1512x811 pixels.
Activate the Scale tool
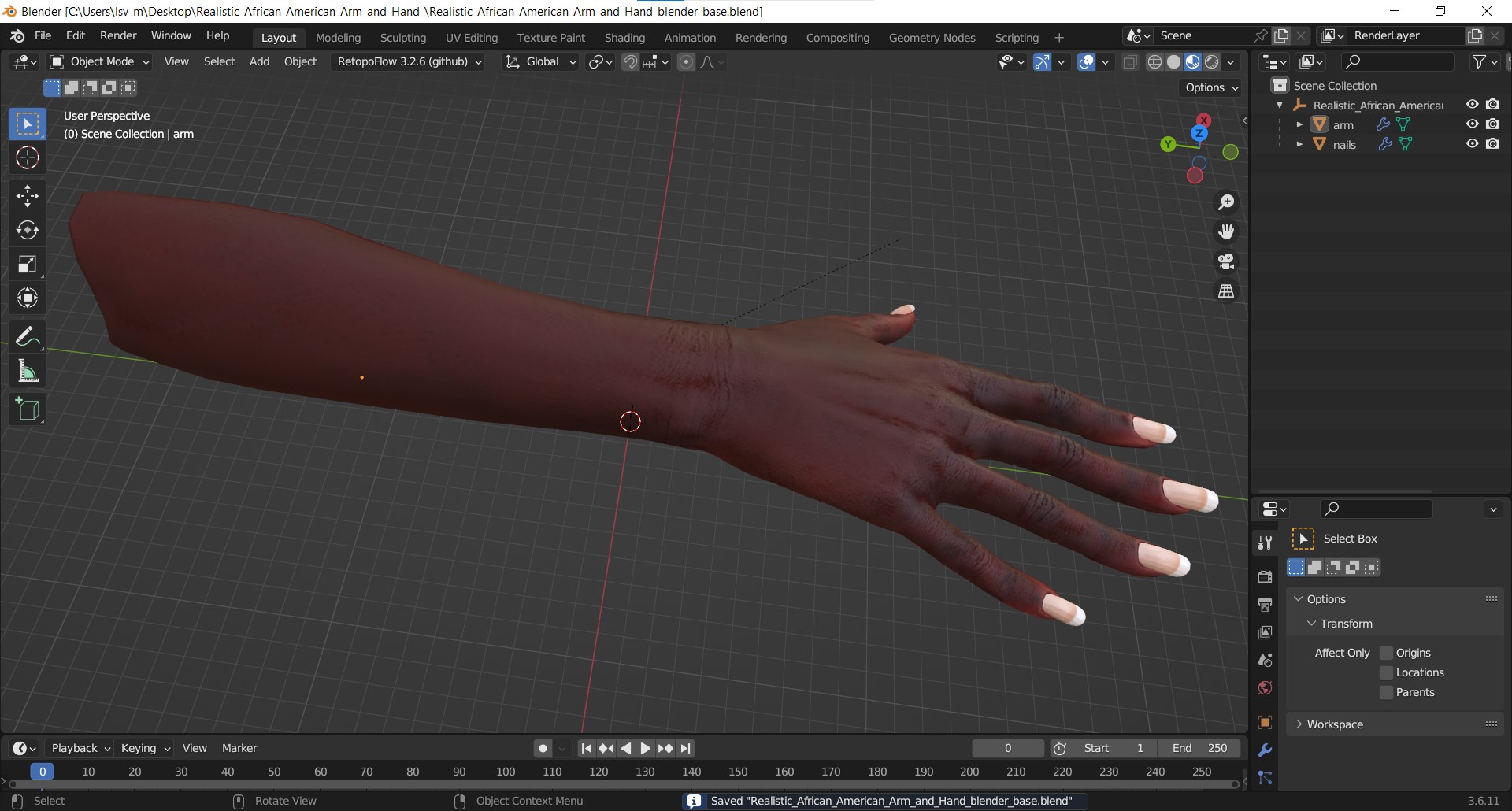[x=28, y=264]
